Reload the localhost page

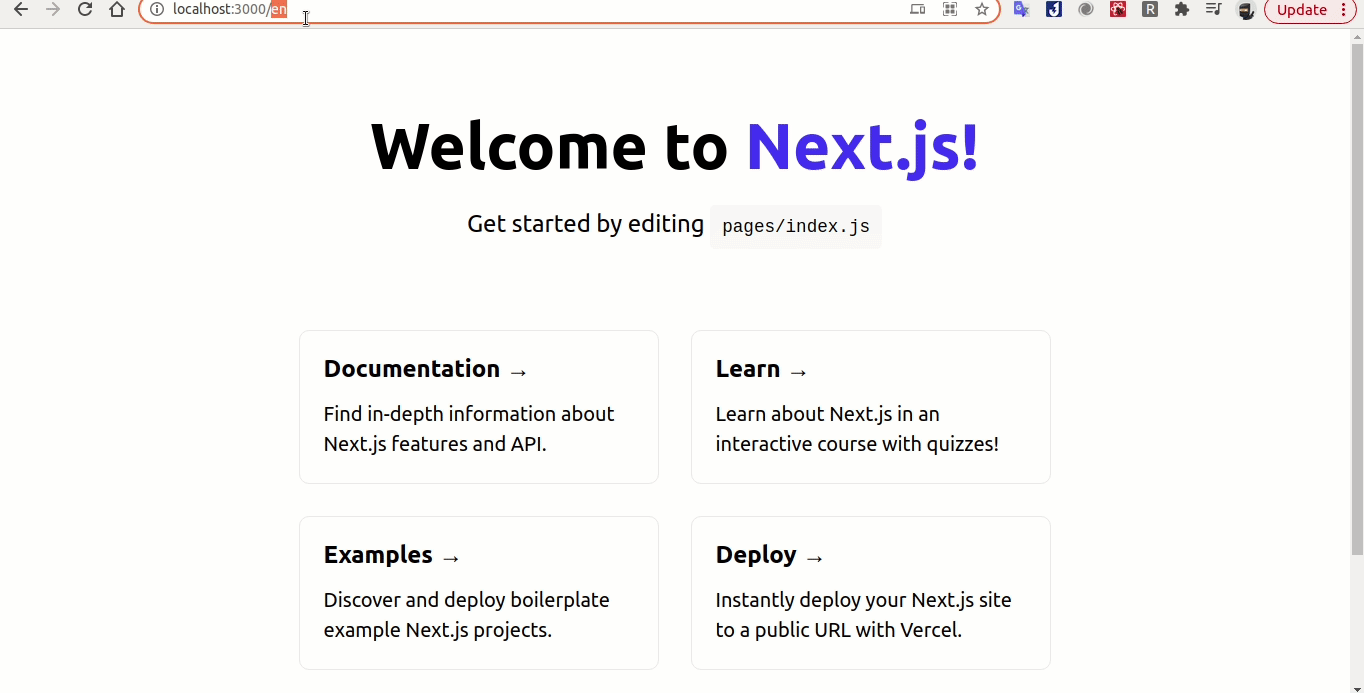point(85,10)
